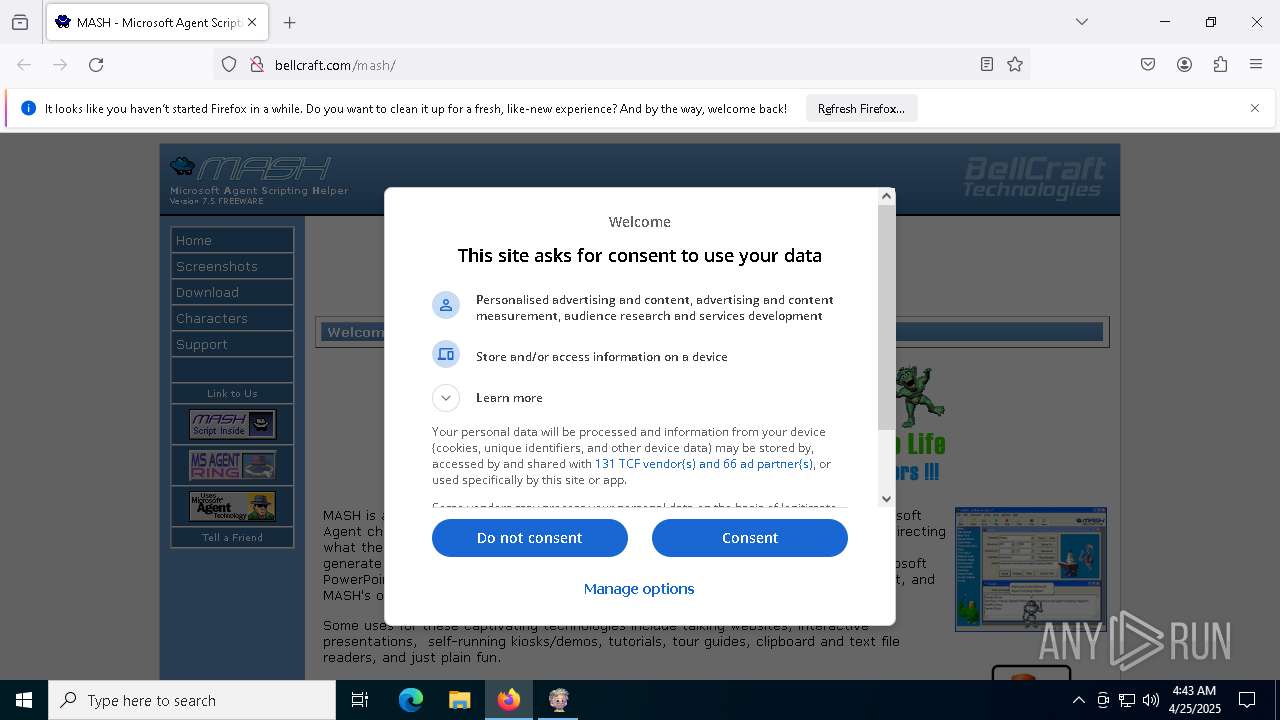1280x720 pixels.
Task: Open the Home navigation item
Action: tap(232, 241)
